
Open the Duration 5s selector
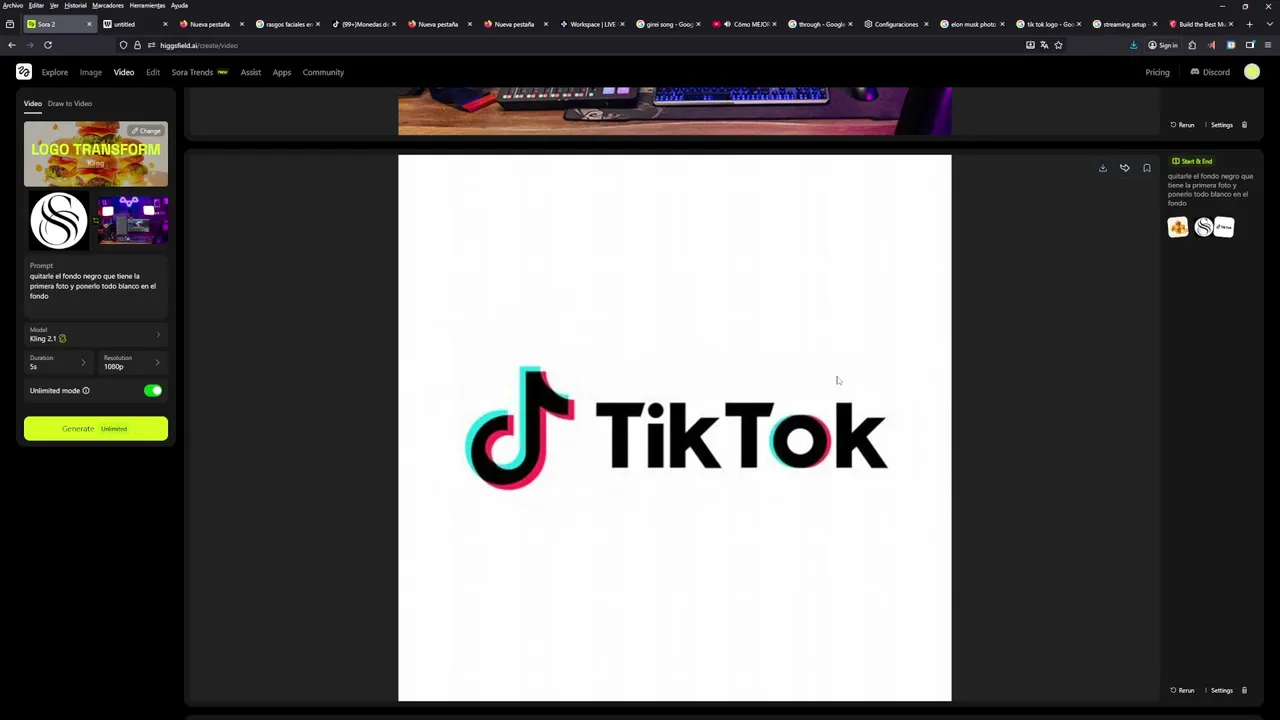click(x=59, y=362)
